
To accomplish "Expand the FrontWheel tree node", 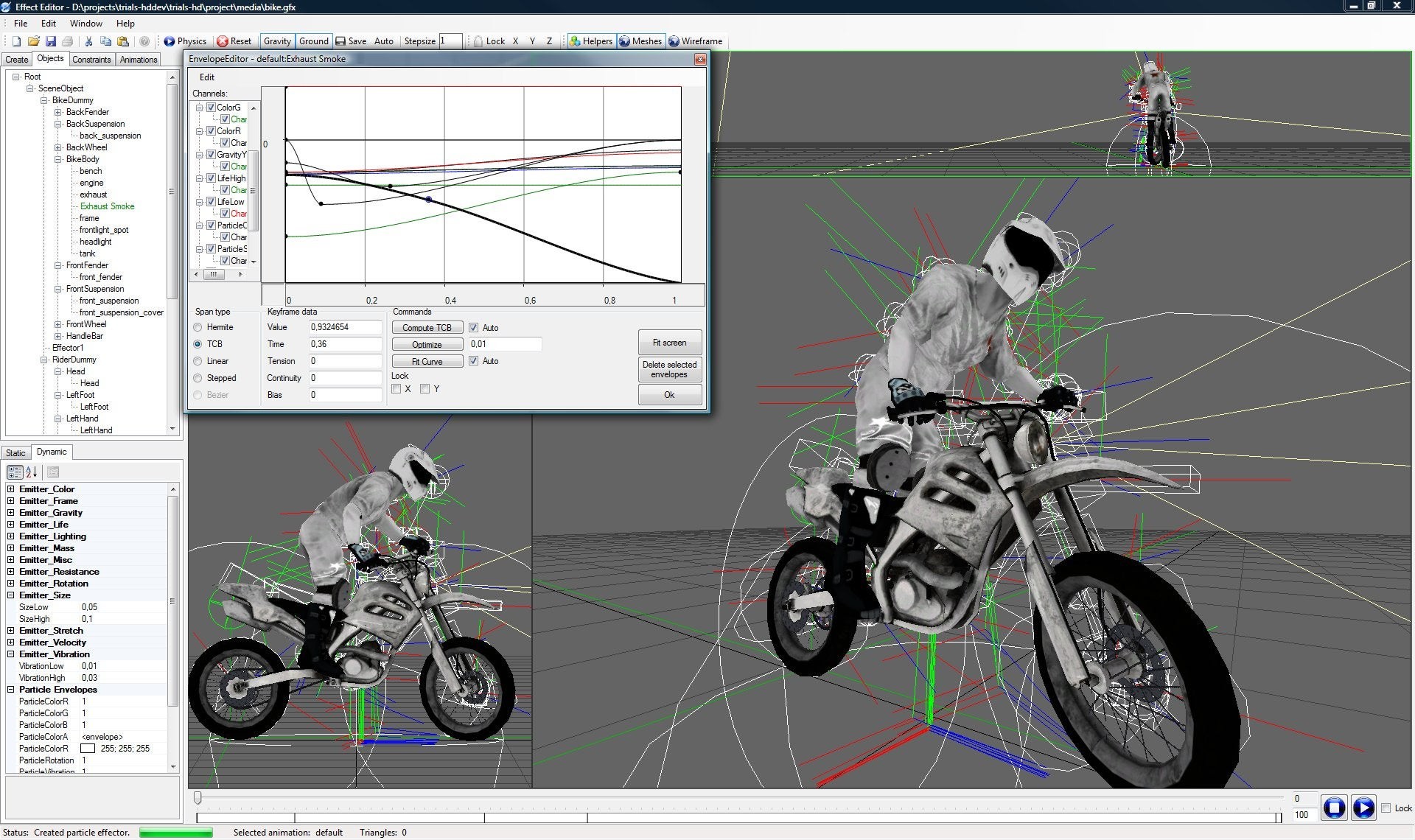I will pos(58,324).
